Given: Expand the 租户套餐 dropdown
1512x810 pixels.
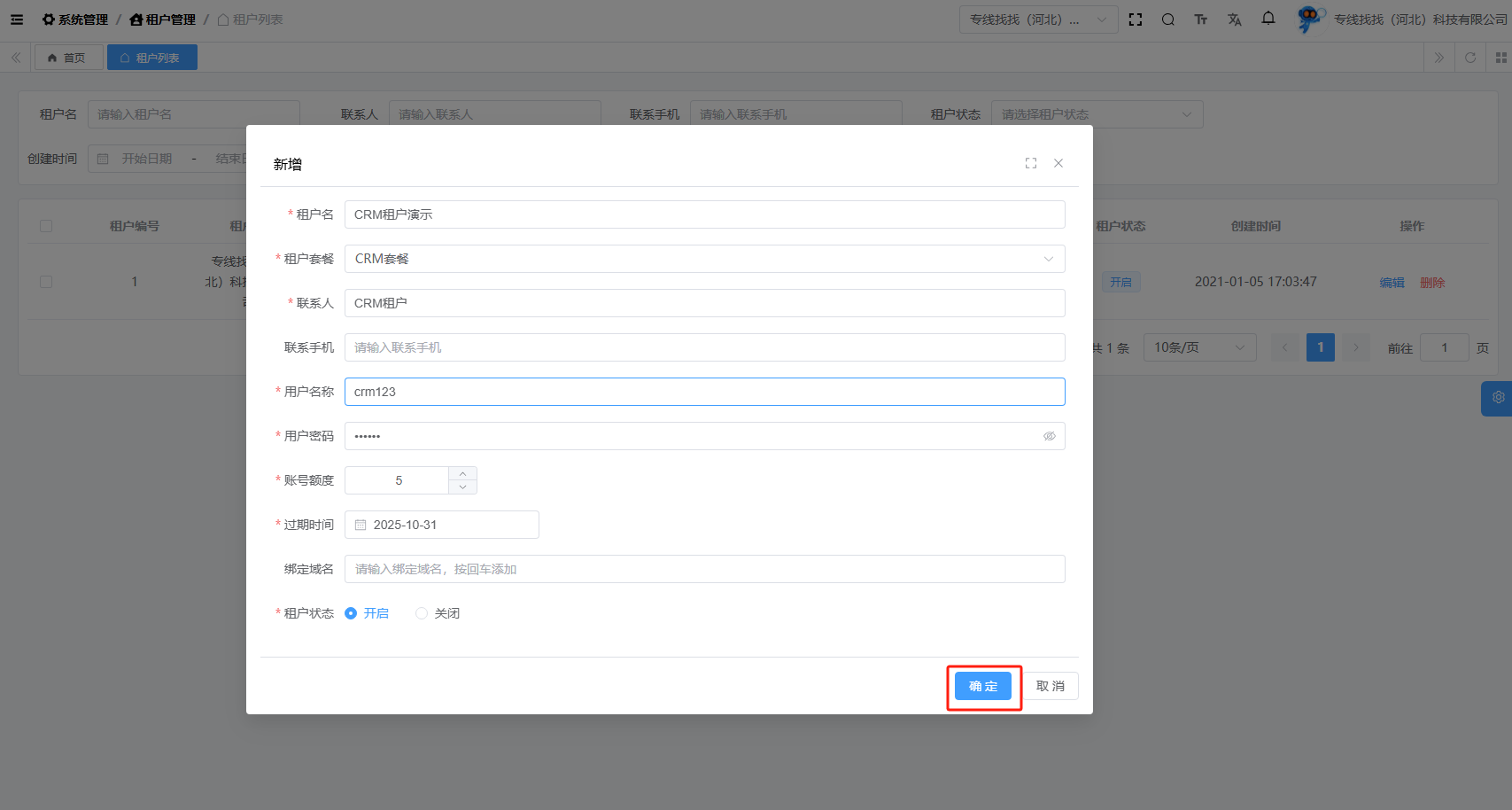Looking at the screenshot, I should point(704,259).
